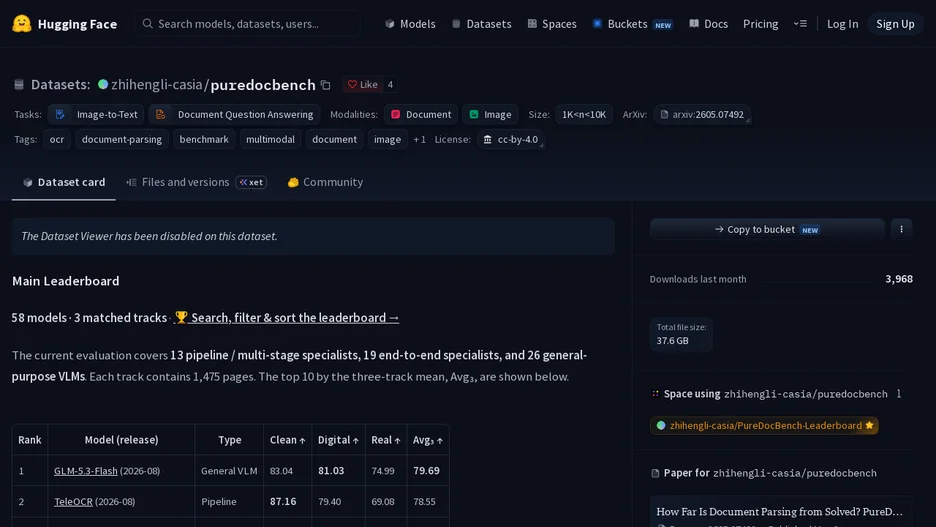Open the cc-by-4.0 license tag
936x527 pixels.
tap(511, 140)
